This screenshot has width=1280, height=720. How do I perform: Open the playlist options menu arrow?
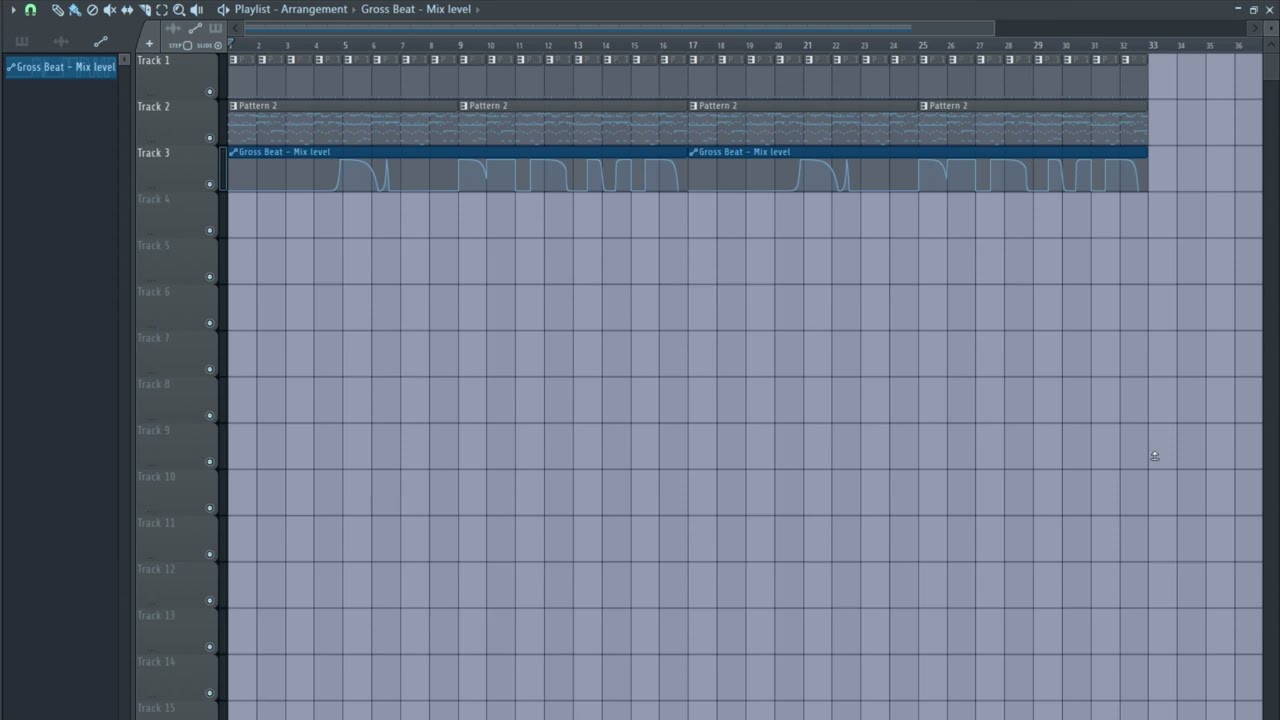click(13, 9)
